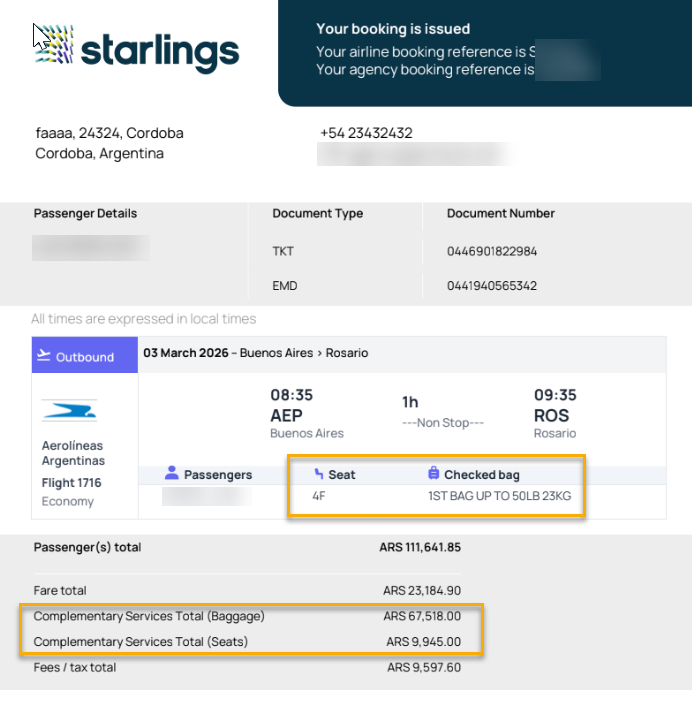Click the Passengers person icon
Screen dimensions: 692x707
pos(171,473)
